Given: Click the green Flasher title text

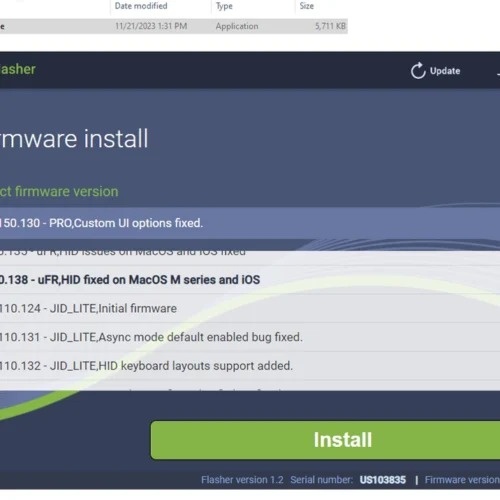Looking at the screenshot, I should pyautogui.click(x=18, y=69).
